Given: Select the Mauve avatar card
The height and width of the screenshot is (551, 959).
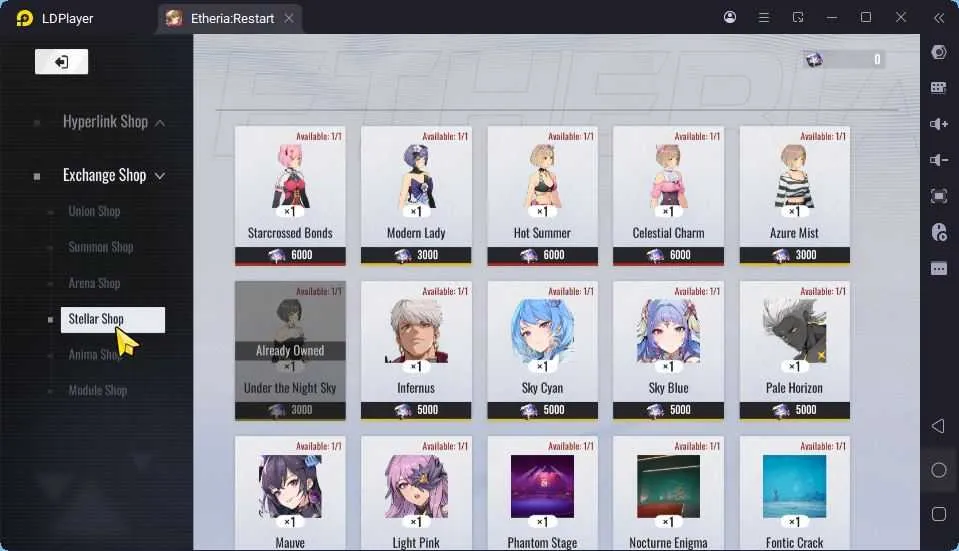Looking at the screenshot, I should pyautogui.click(x=290, y=494).
